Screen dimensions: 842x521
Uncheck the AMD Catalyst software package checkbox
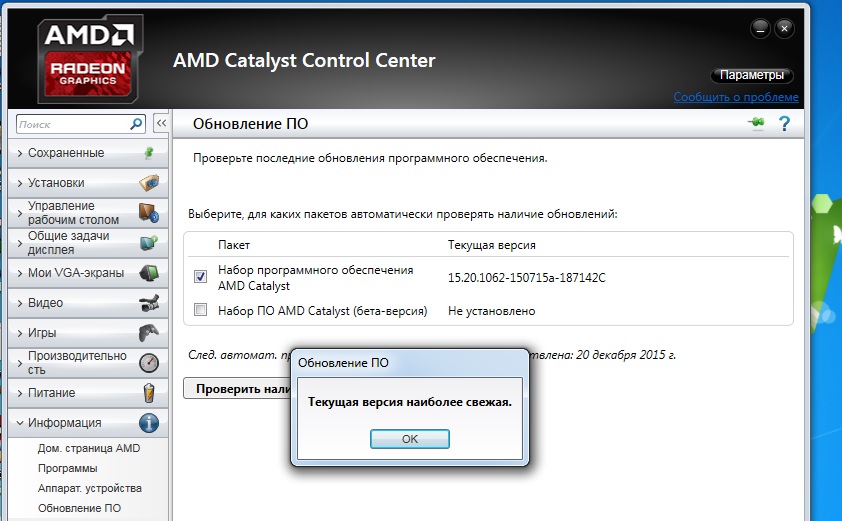[x=200, y=277]
